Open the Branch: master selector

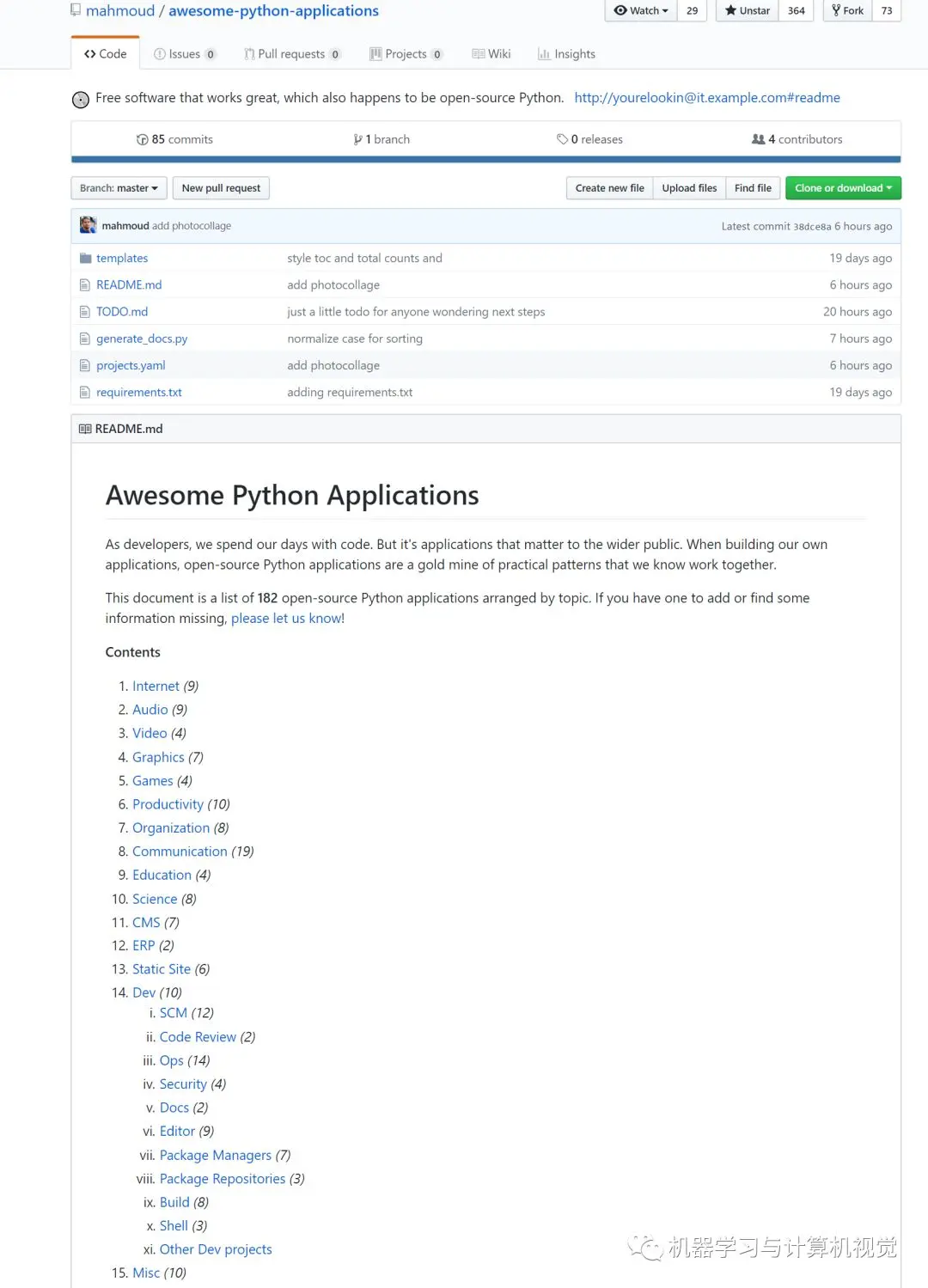click(119, 188)
